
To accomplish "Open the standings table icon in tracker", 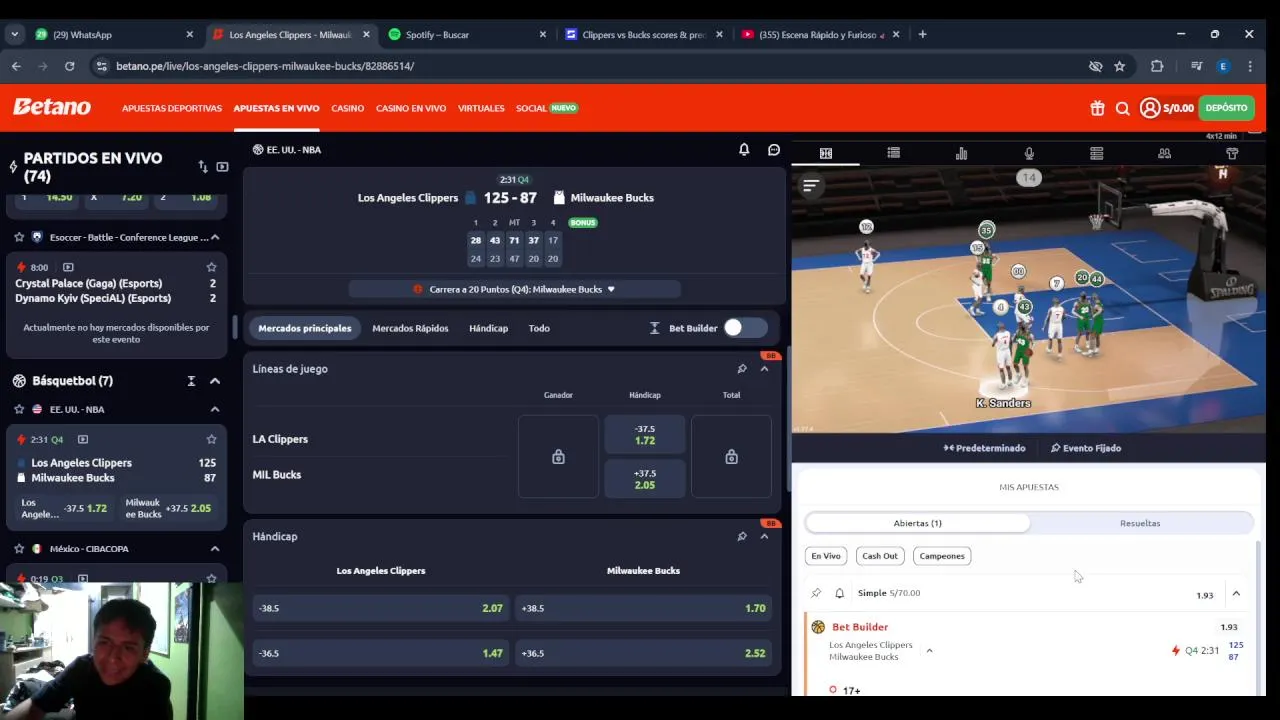I will [1097, 153].
